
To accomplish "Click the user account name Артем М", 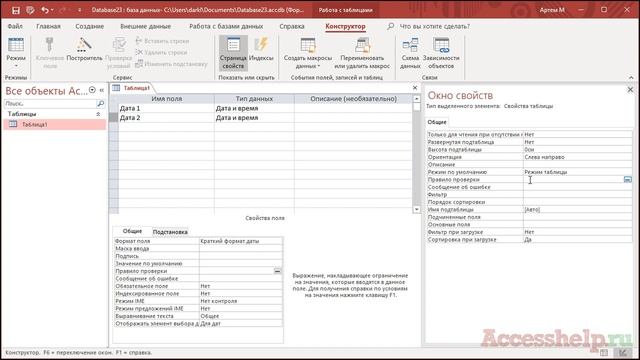I will coord(552,10).
